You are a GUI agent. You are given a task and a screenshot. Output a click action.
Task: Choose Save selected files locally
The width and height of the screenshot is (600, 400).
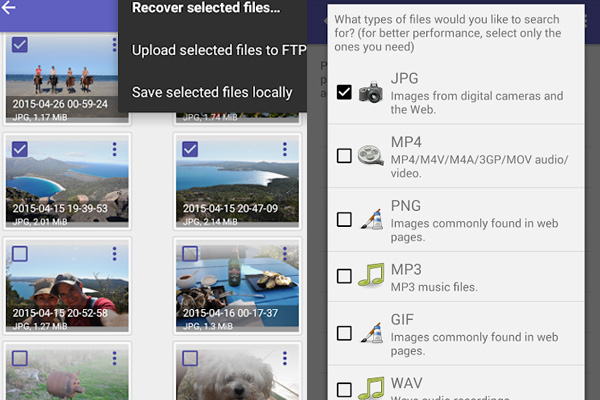pos(212,92)
